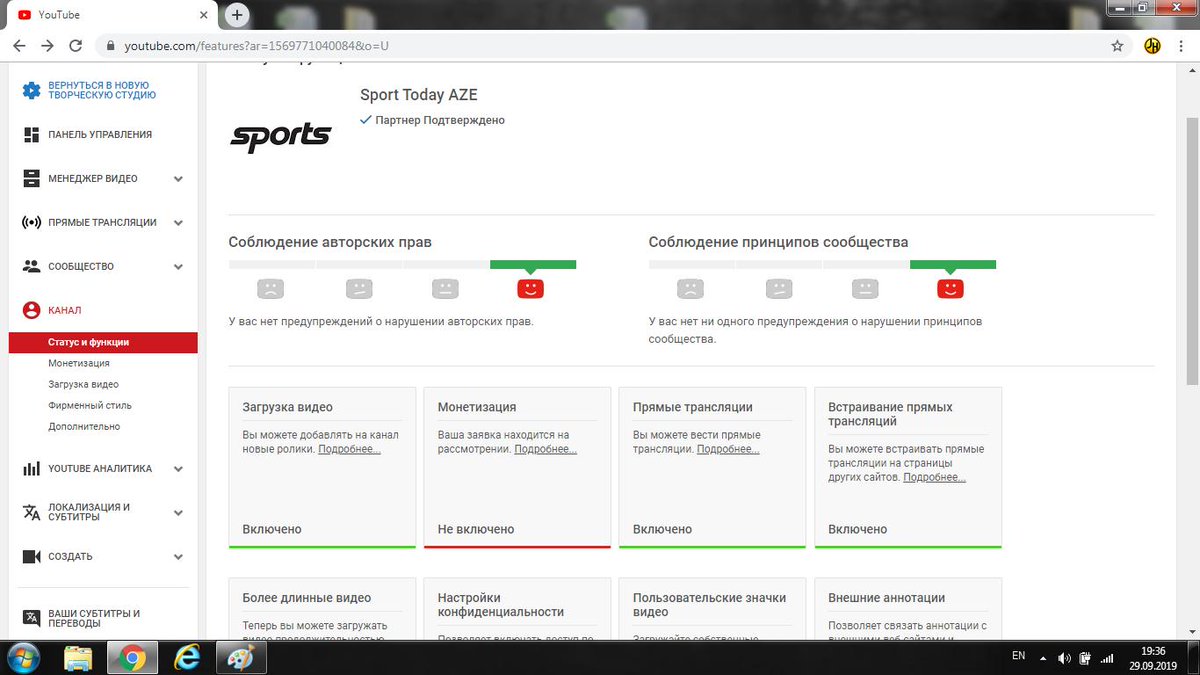Click Подробнее link in Загрузка видео card
Image resolution: width=1200 pixels, height=675 pixels.
(349, 449)
